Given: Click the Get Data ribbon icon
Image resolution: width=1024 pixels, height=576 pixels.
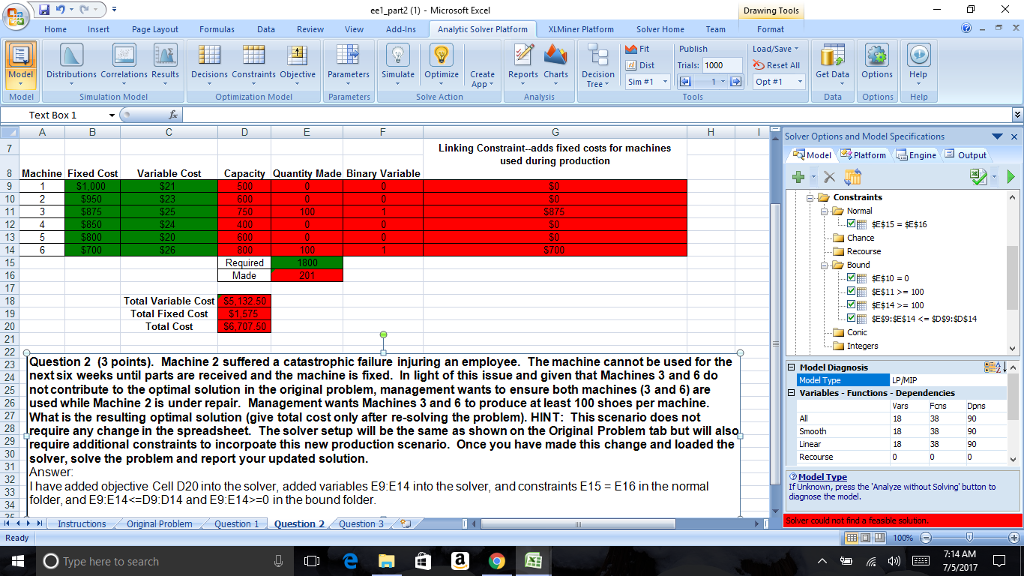Looking at the screenshot, I should point(832,62).
